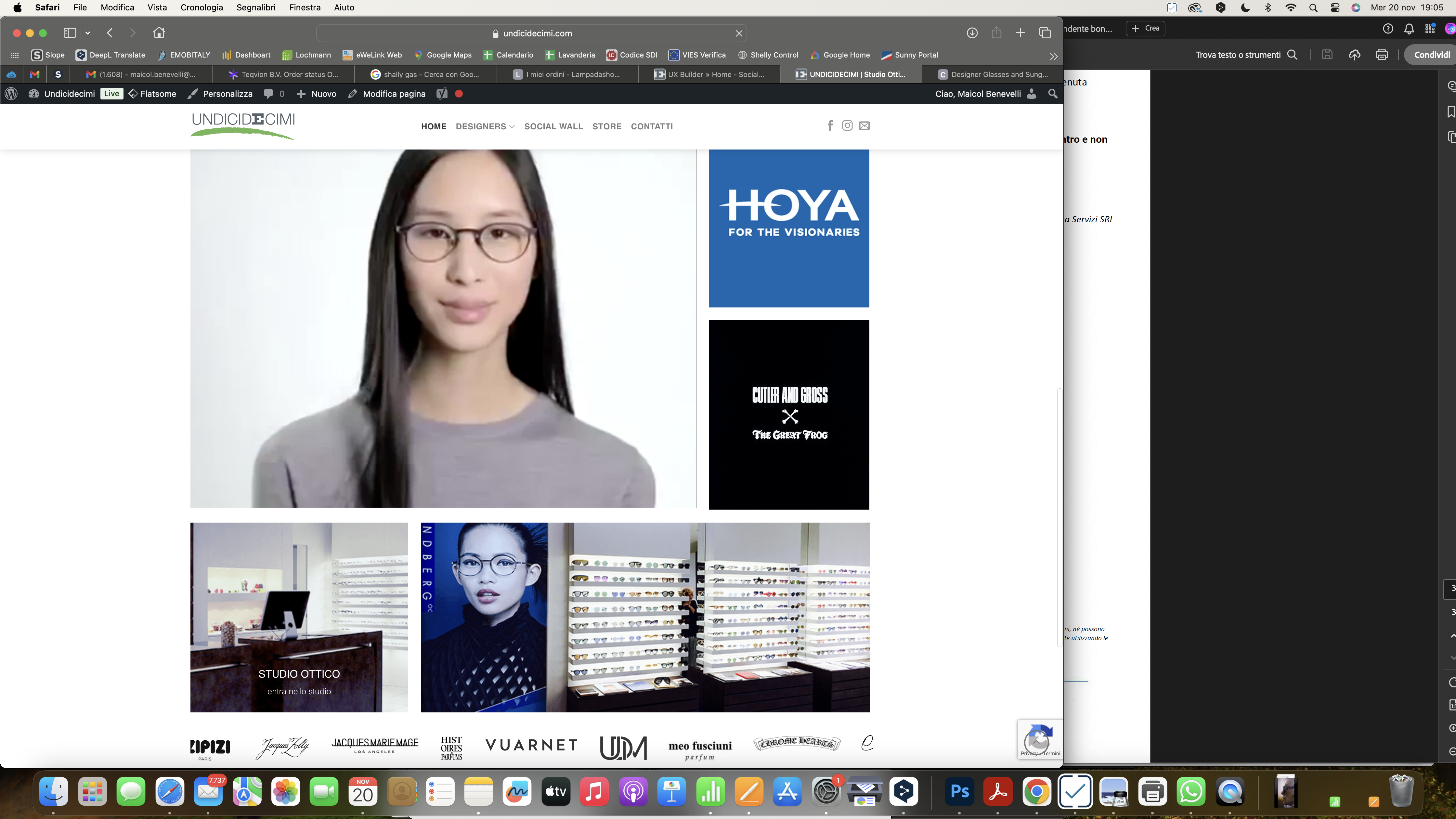The height and width of the screenshot is (819, 1456).
Task: Click Acrobat help question mark icon
Action: [1388, 29]
